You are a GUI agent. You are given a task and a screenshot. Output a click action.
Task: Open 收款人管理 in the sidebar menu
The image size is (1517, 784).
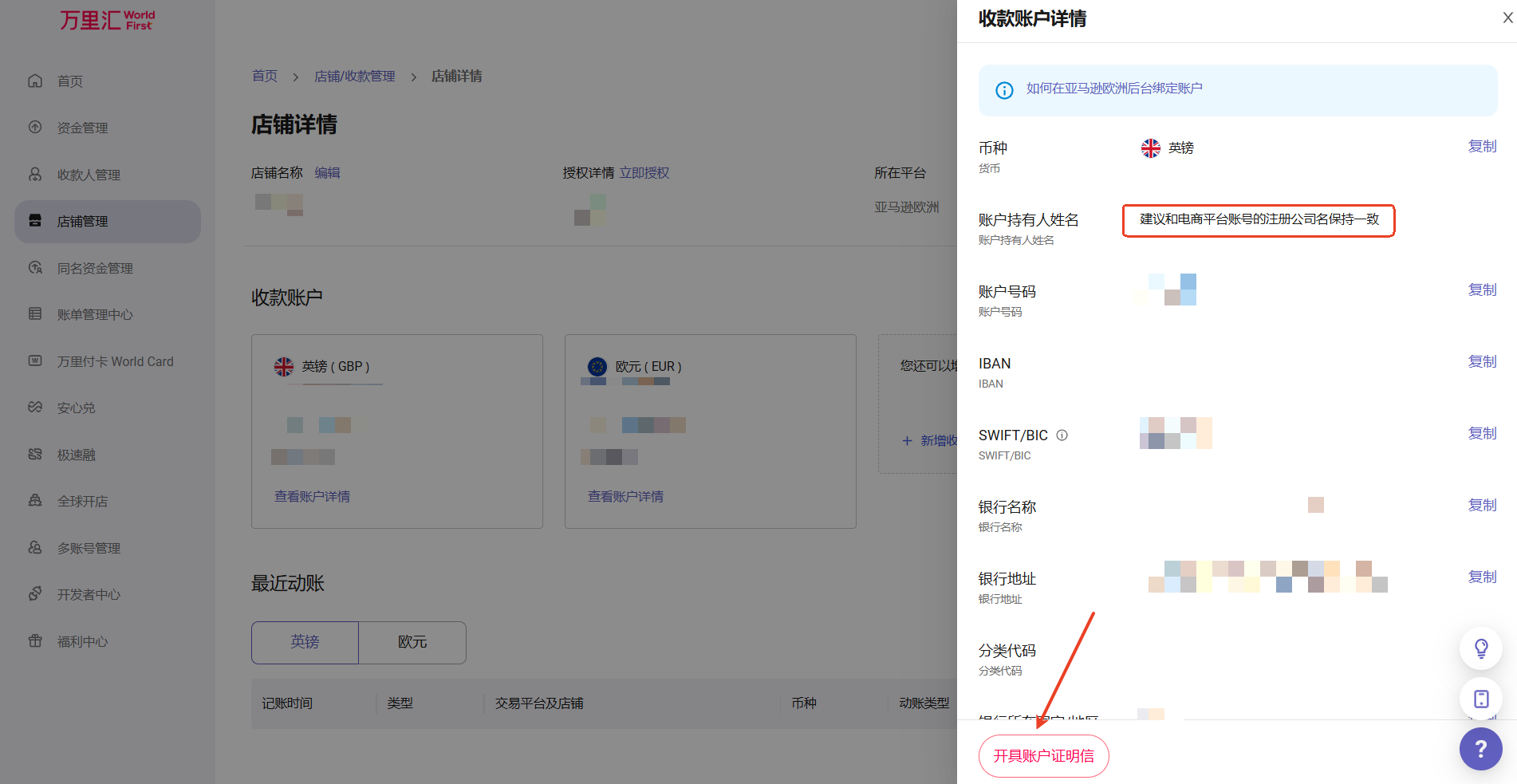point(89,175)
